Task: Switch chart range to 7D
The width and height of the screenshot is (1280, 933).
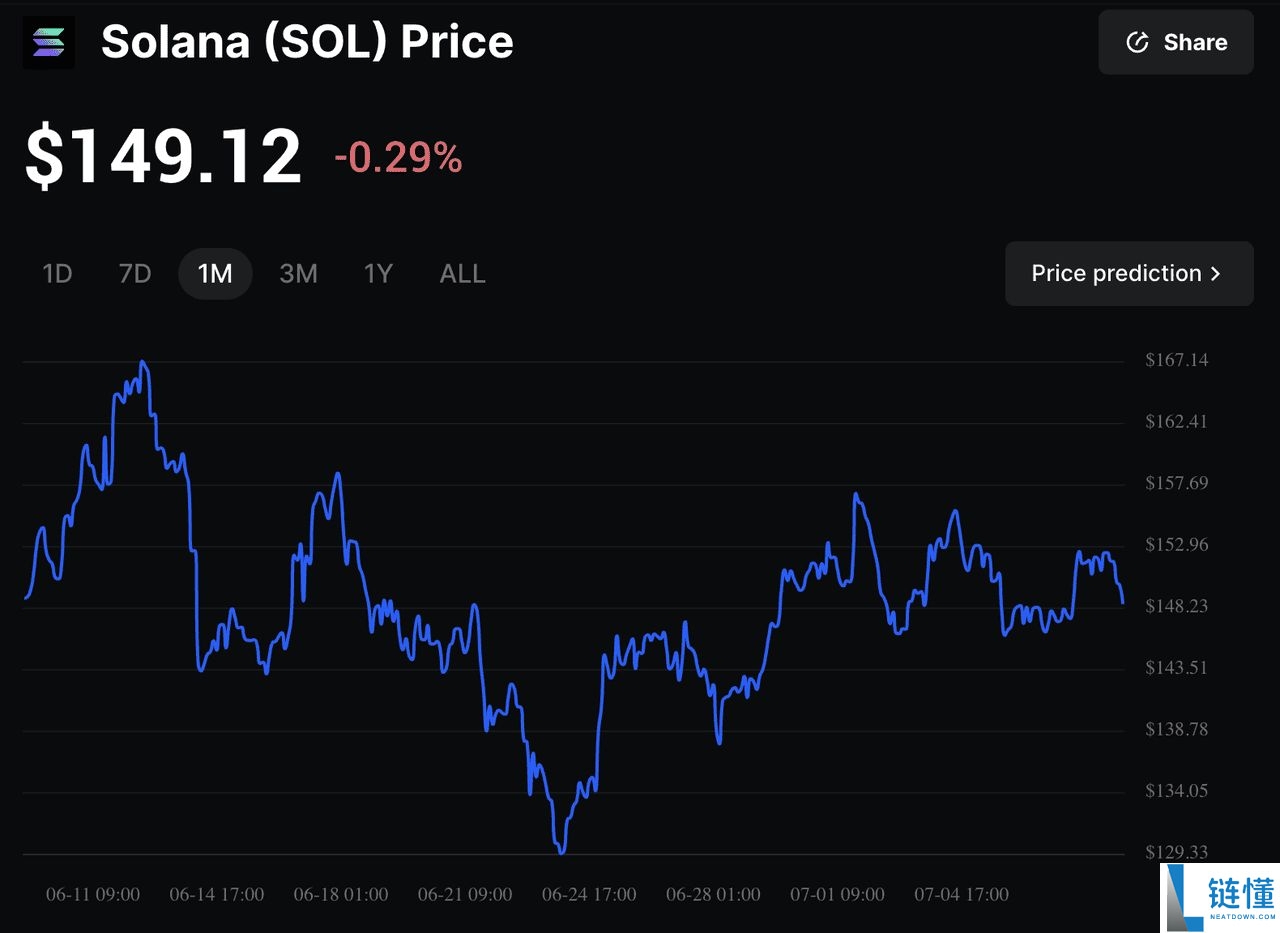Action: tap(134, 273)
